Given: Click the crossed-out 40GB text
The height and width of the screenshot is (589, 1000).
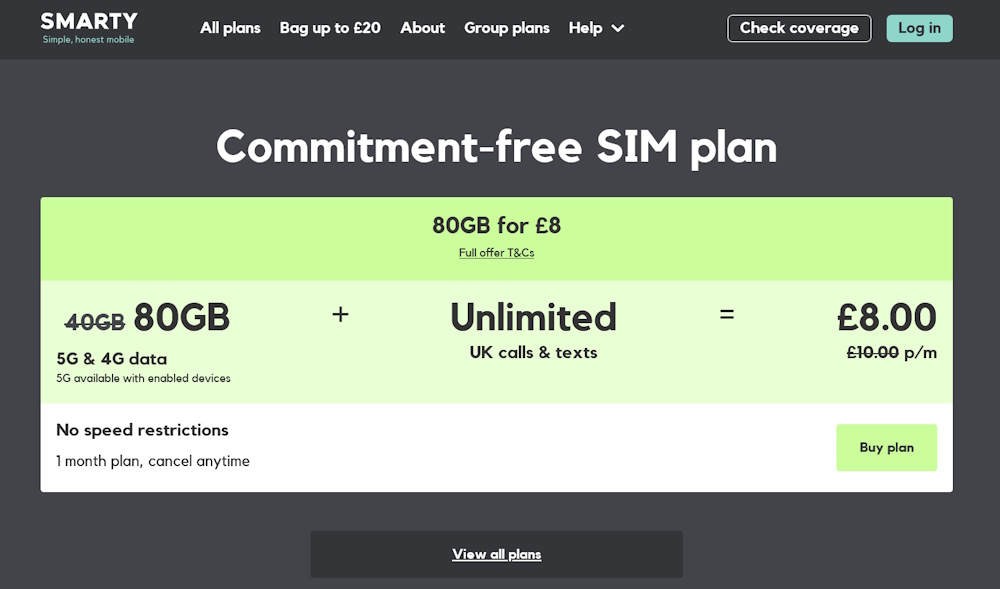Looking at the screenshot, I should pyautogui.click(x=95, y=322).
